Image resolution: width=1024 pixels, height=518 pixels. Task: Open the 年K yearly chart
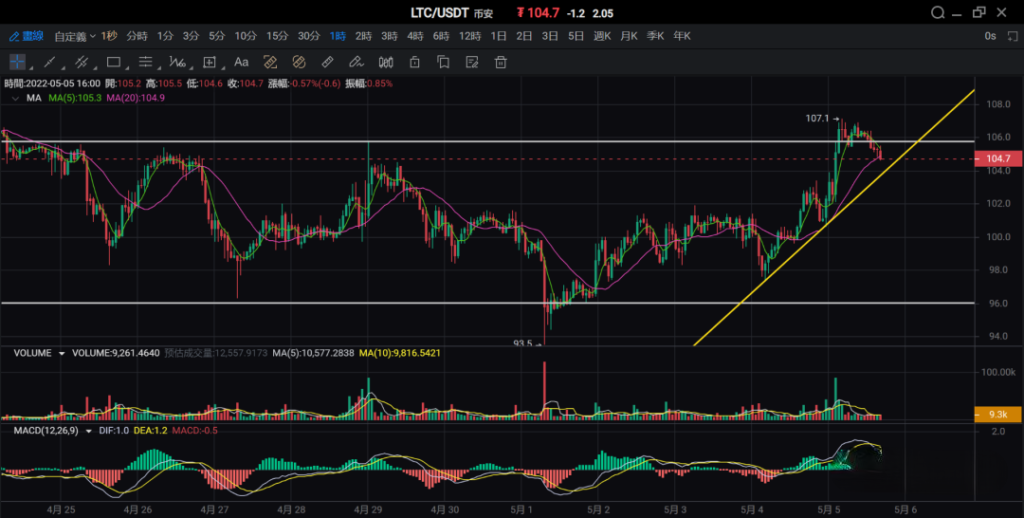tap(682, 36)
